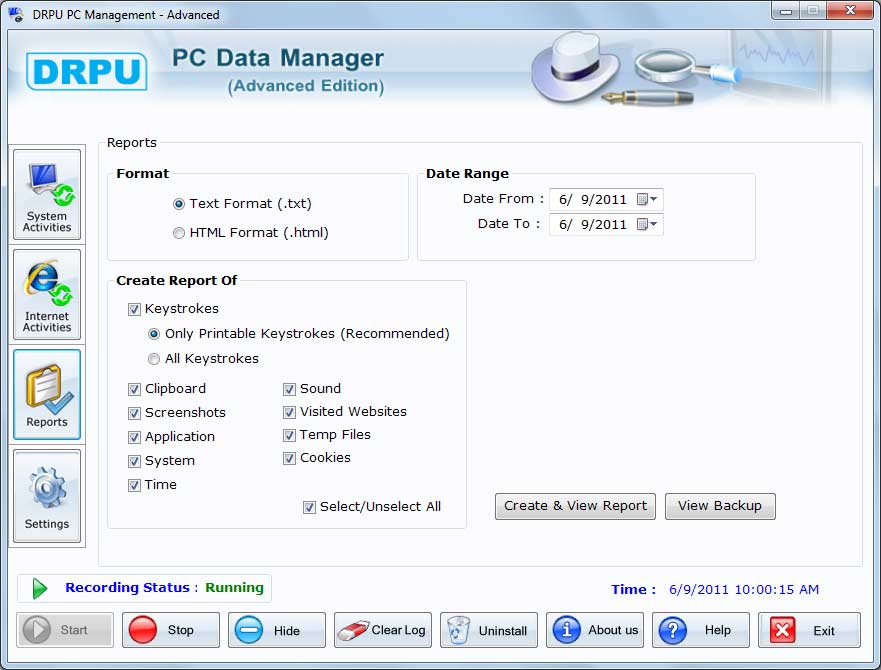Open the Settings gear panel

click(x=47, y=496)
